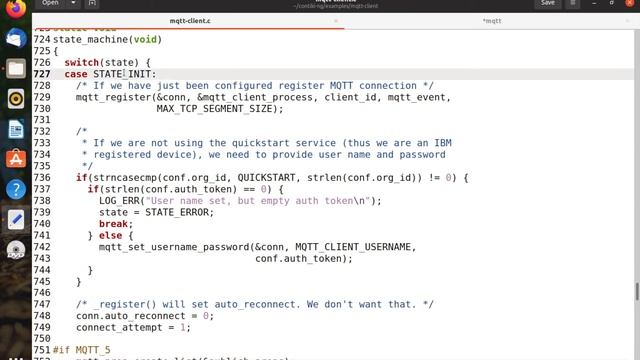
Task: Click 'mqtt_set_username_password' on line 742
Action: (x=174, y=247)
